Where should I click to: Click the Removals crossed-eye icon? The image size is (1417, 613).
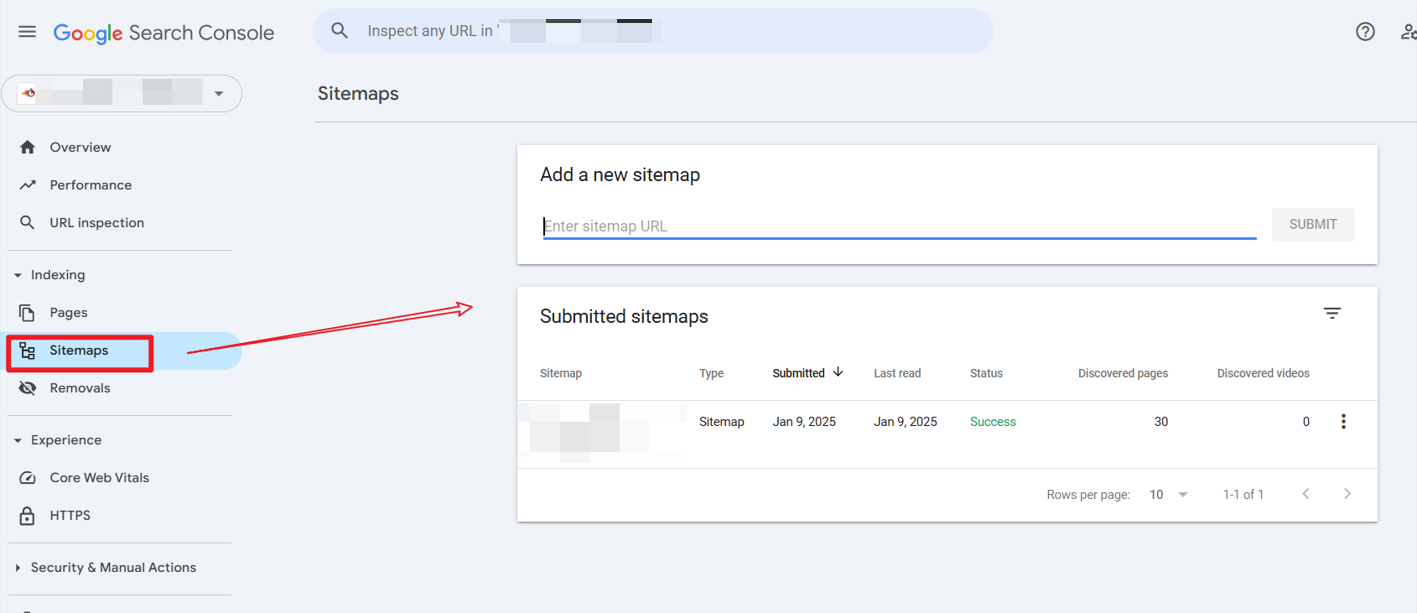point(27,388)
